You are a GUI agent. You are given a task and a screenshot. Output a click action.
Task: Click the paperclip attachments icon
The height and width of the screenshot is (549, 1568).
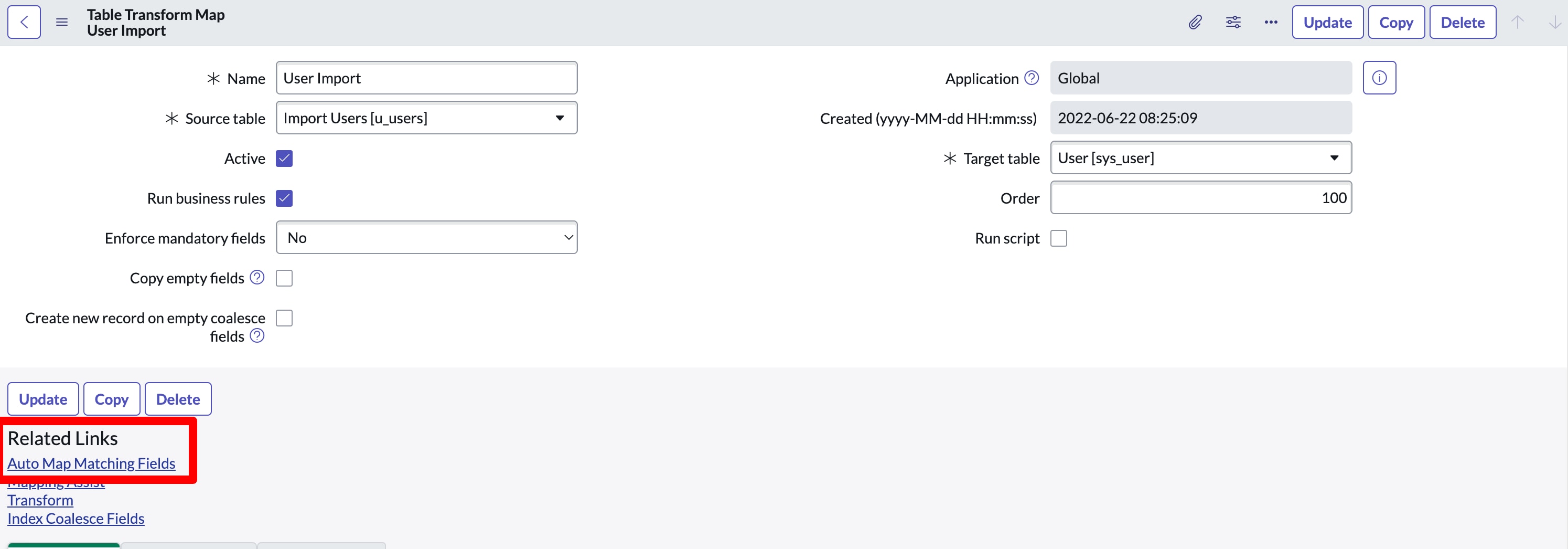[x=1195, y=23]
